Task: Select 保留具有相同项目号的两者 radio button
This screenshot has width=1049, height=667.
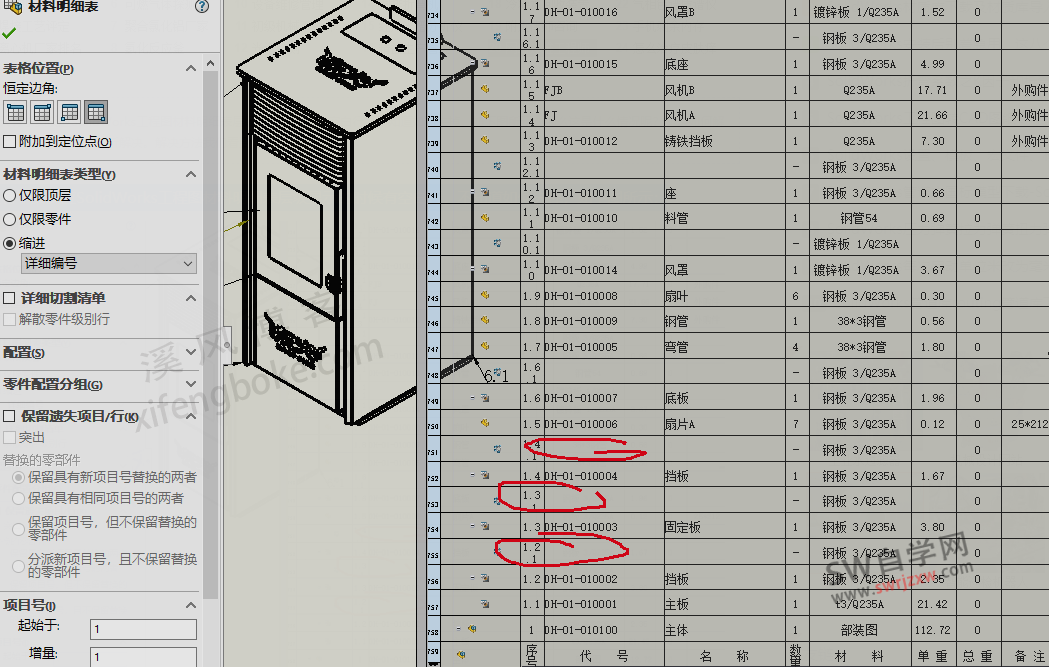Action: pyautogui.click(x=19, y=498)
